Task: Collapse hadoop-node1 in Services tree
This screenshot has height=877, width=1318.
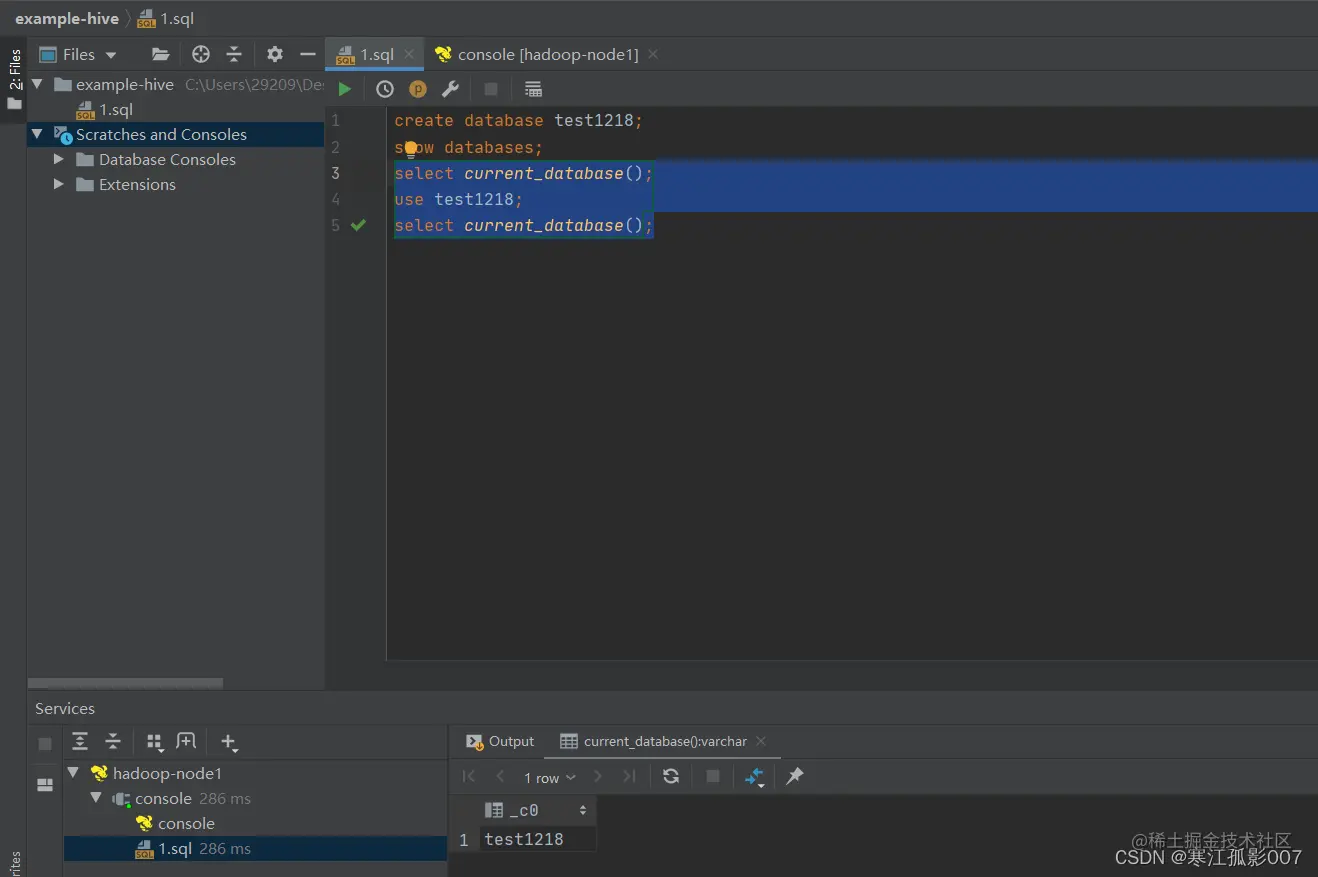Action: 73,773
